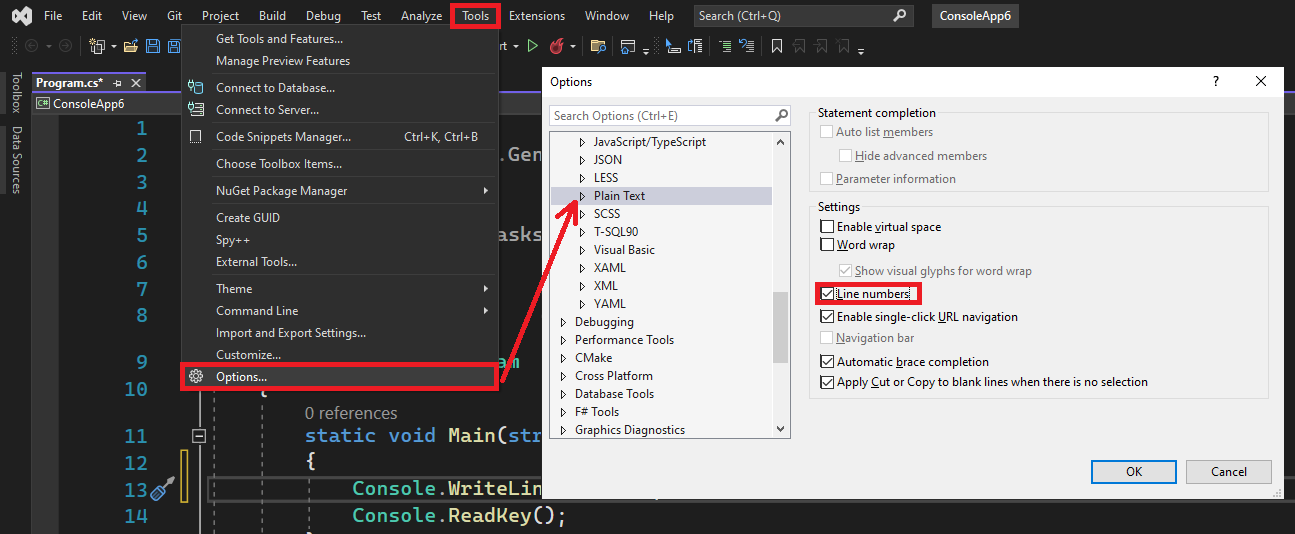Click the Connect to Server icon
Screen dimensions: 1295x534
coord(196,110)
